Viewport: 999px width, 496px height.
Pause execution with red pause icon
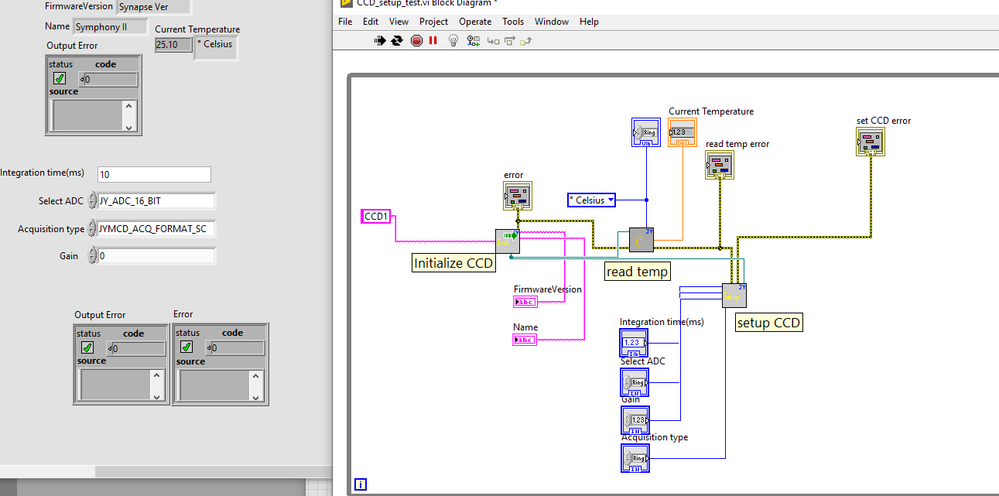pyautogui.click(x=433, y=40)
